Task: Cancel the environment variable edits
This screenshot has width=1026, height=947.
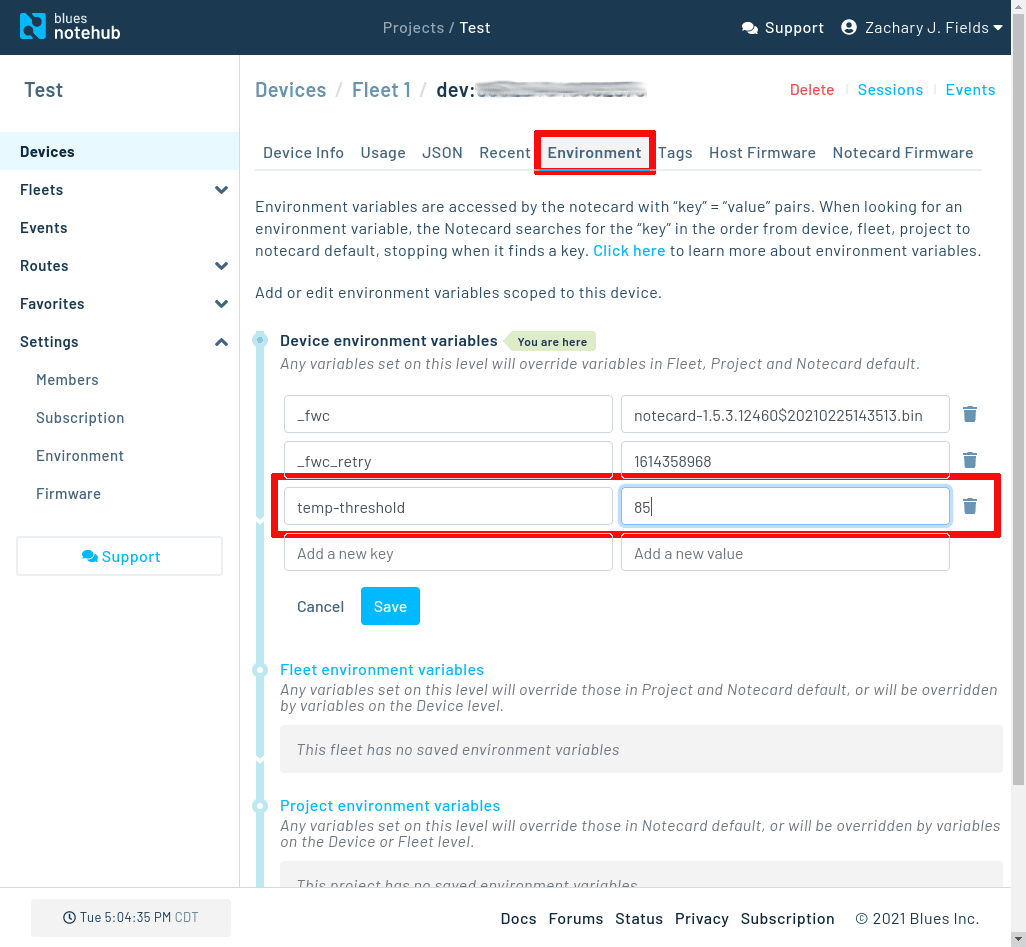Action: pyautogui.click(x=320, y=606)
